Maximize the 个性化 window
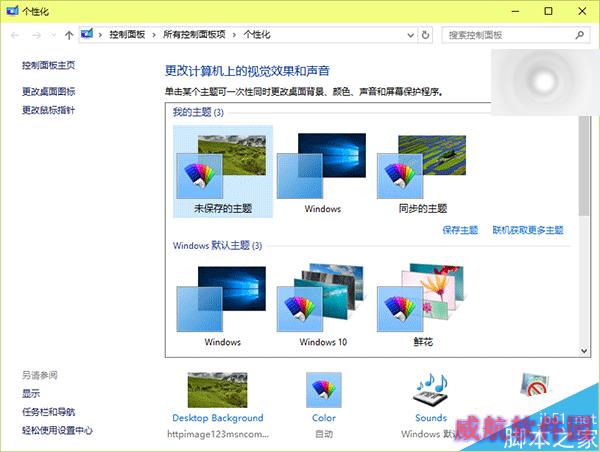 (548, 11)
